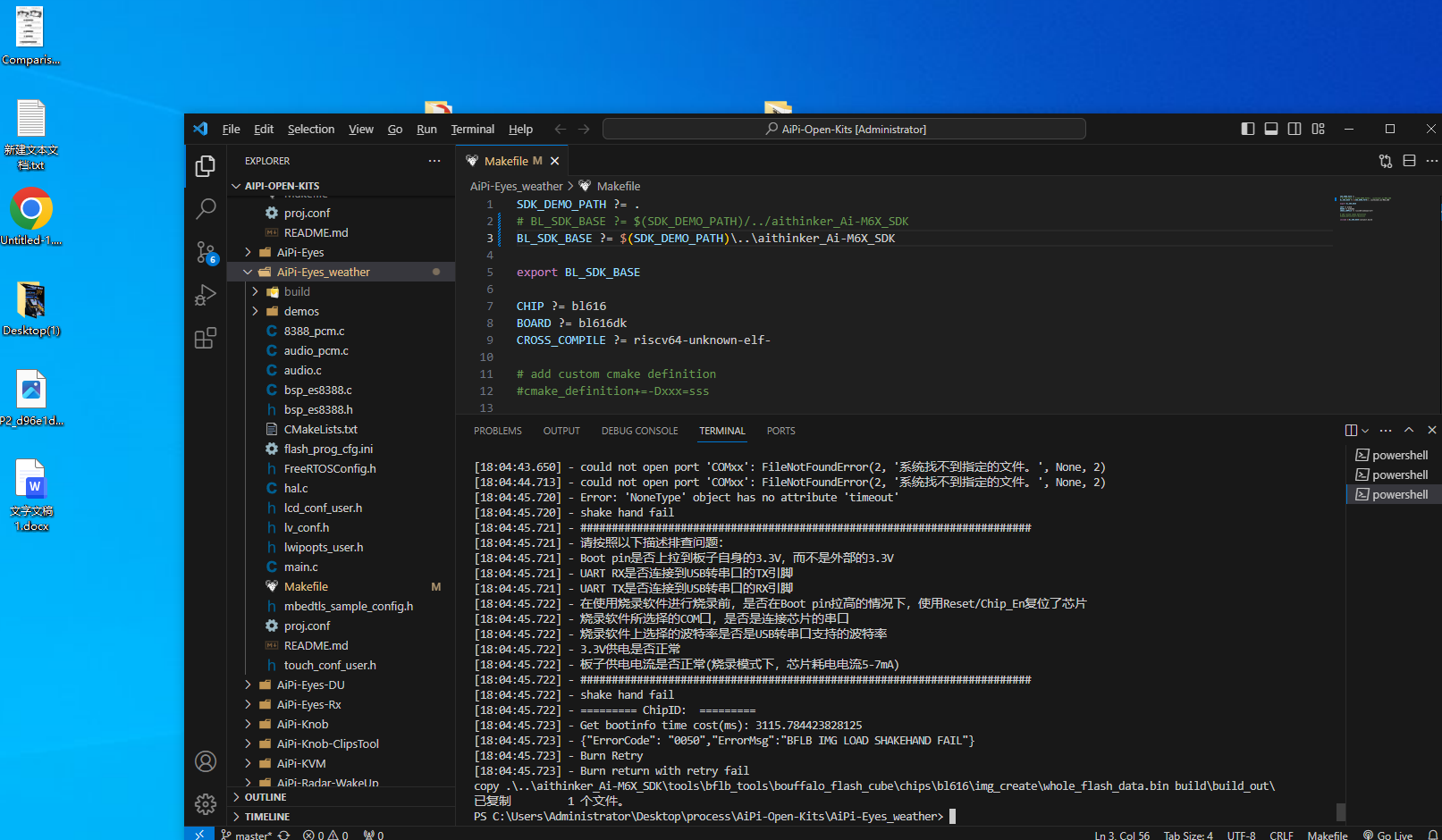Image resolution: width=1442 pixels, height=840 pixels.
Task: Open the Accounts menu icon
Action: 206,761
